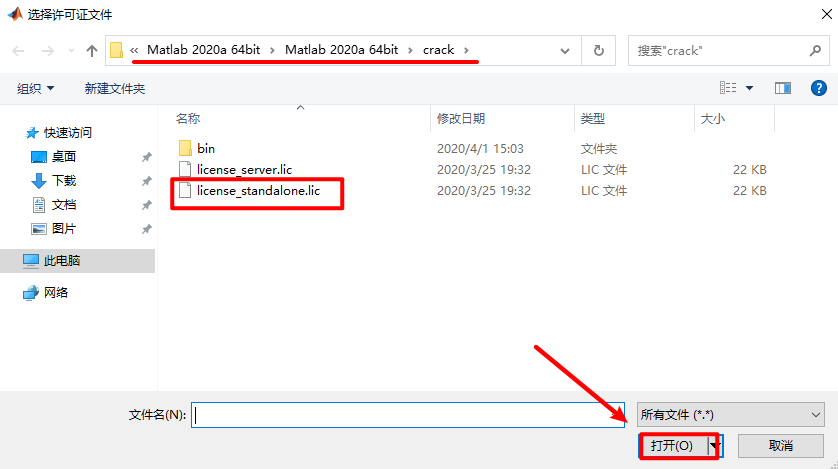Toggle the preview pane icon
Image resolution: width=838 pixels, height=469 pixels.
(x=782, y=89)
